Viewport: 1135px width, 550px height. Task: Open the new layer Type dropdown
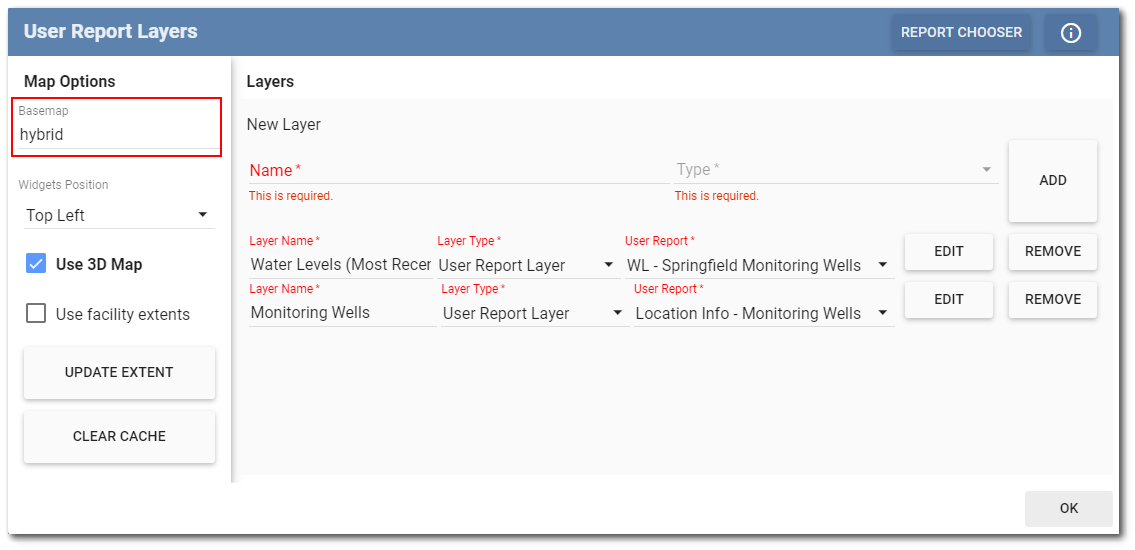835,170
